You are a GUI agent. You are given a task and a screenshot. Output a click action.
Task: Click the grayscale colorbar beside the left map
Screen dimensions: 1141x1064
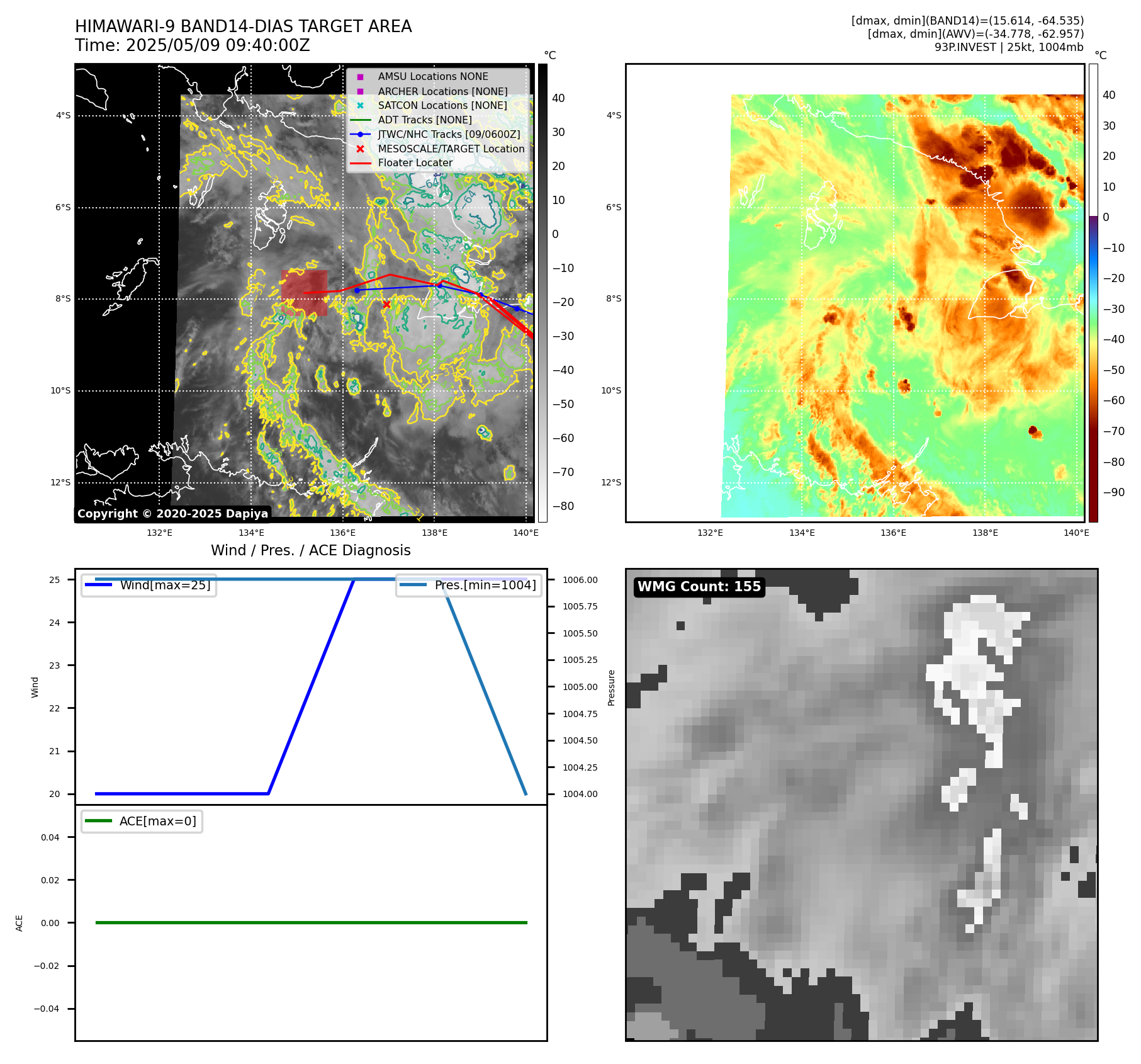pos(542,293)
